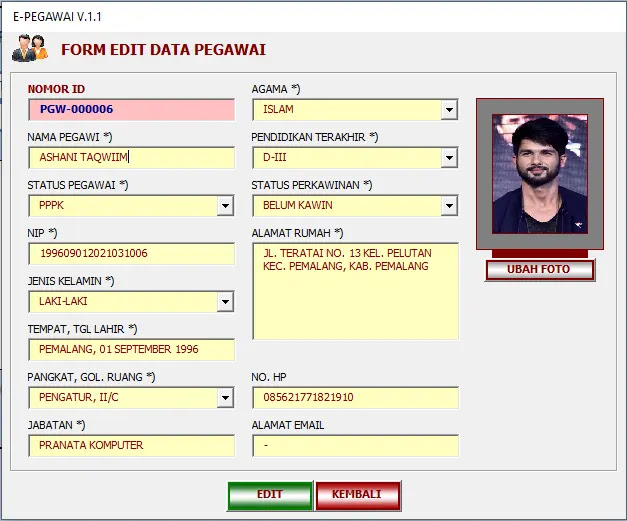
Task: Open the AGAMA dropdown arrow
Action: 449,110
